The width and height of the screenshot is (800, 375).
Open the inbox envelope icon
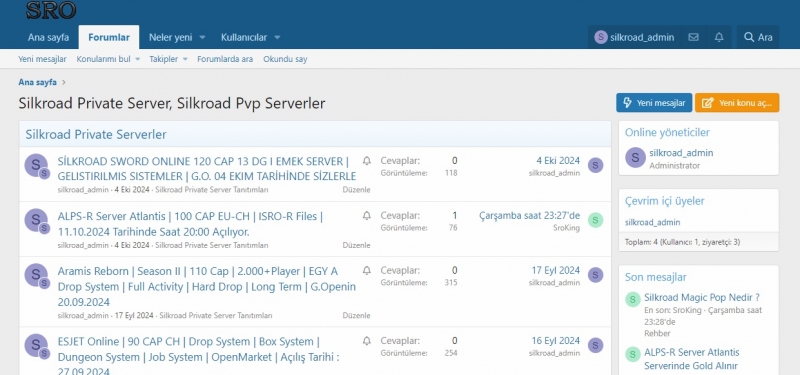[x=693, y=37]
